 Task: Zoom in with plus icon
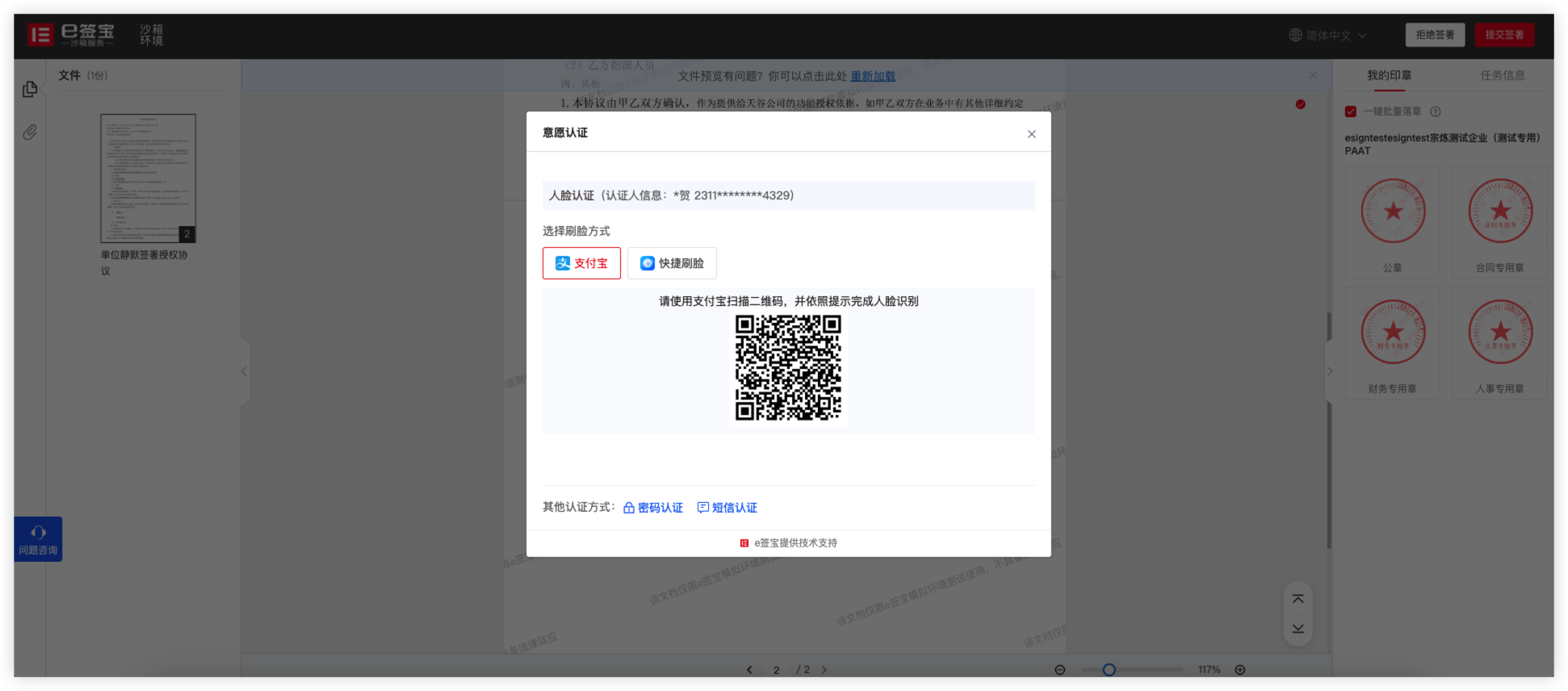click(1240, 670)
